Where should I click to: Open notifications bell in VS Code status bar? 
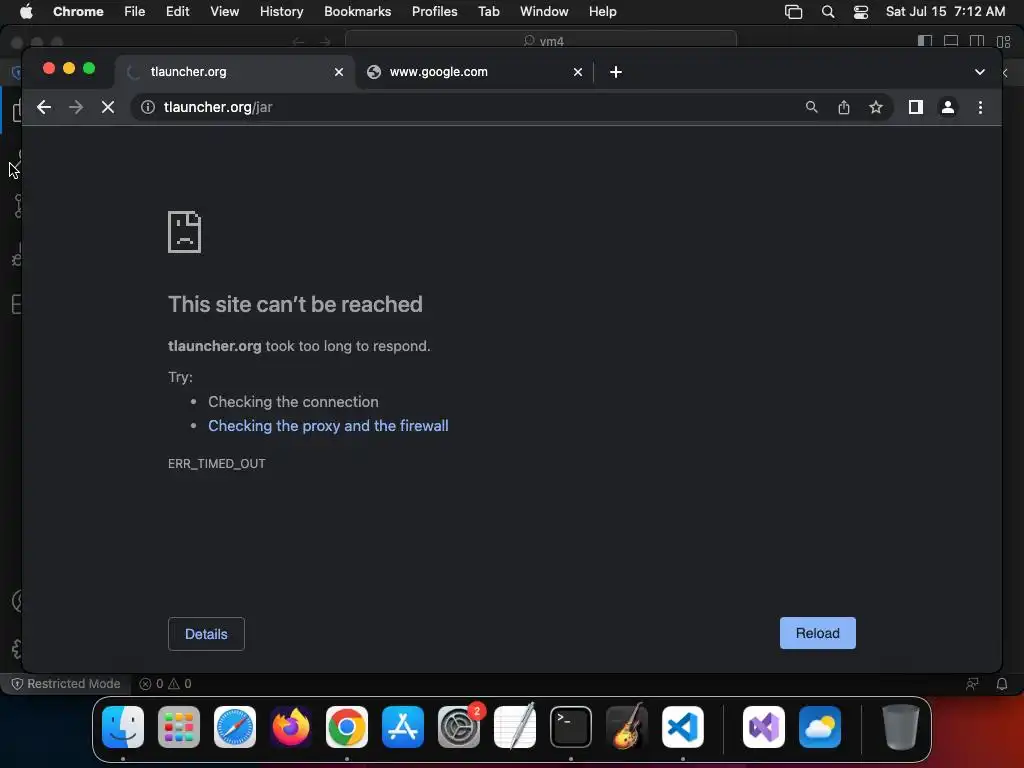(x=1002, y=684)
